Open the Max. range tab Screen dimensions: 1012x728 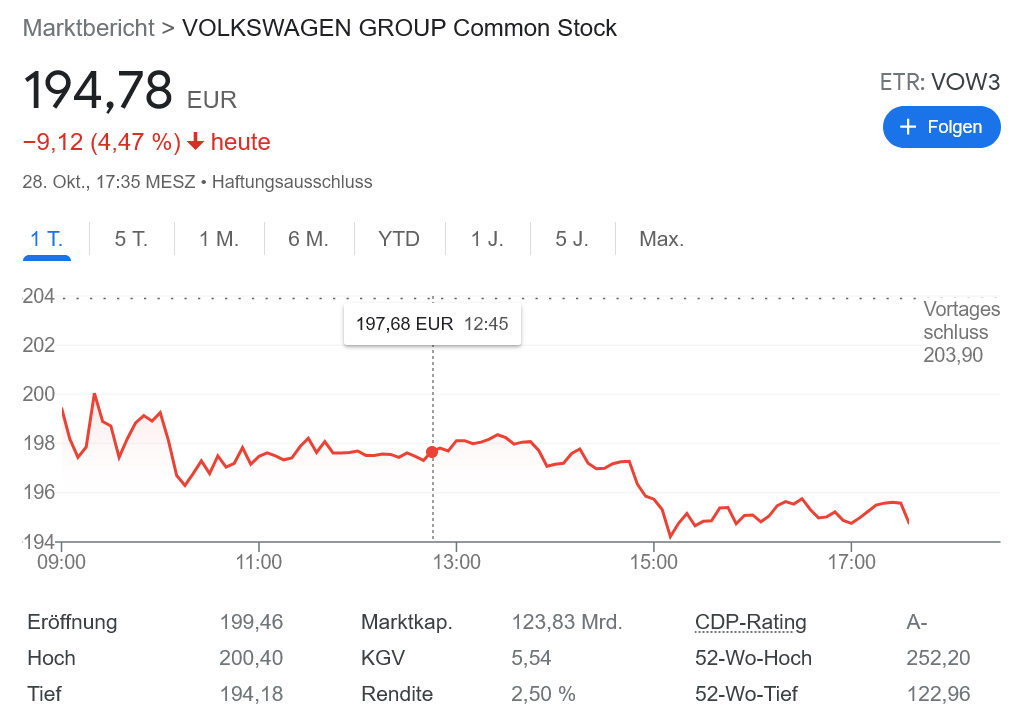point(662,239)
